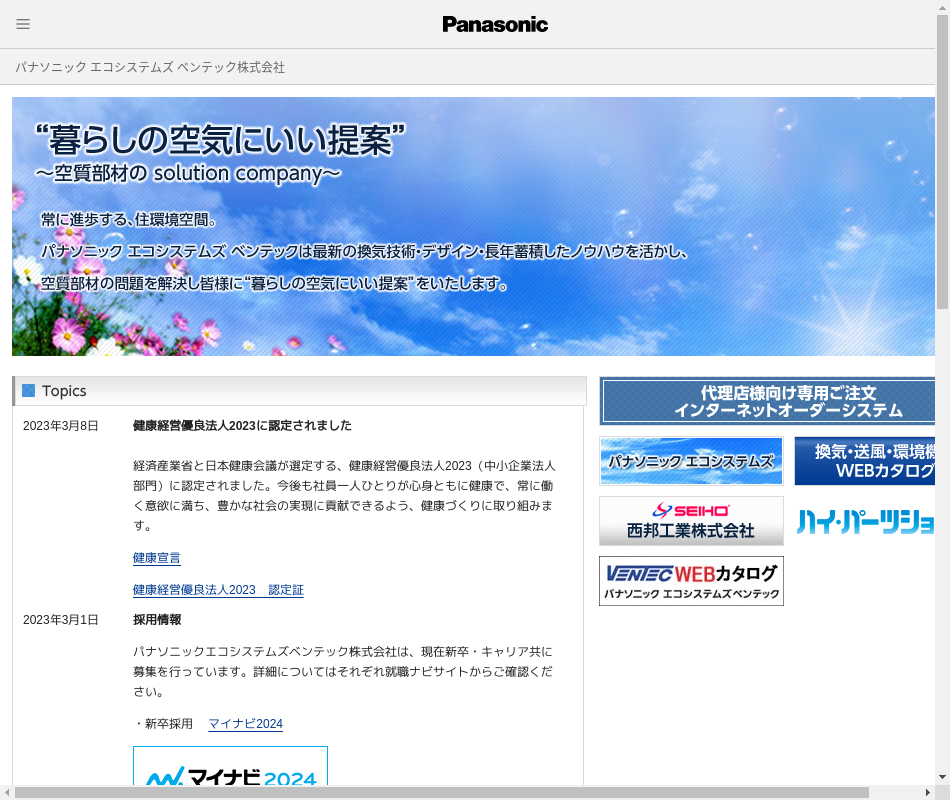This screenshot has width=950, height=800.
Task: Click the horizontal scrollbar left arrow
Action: (8, 792)
